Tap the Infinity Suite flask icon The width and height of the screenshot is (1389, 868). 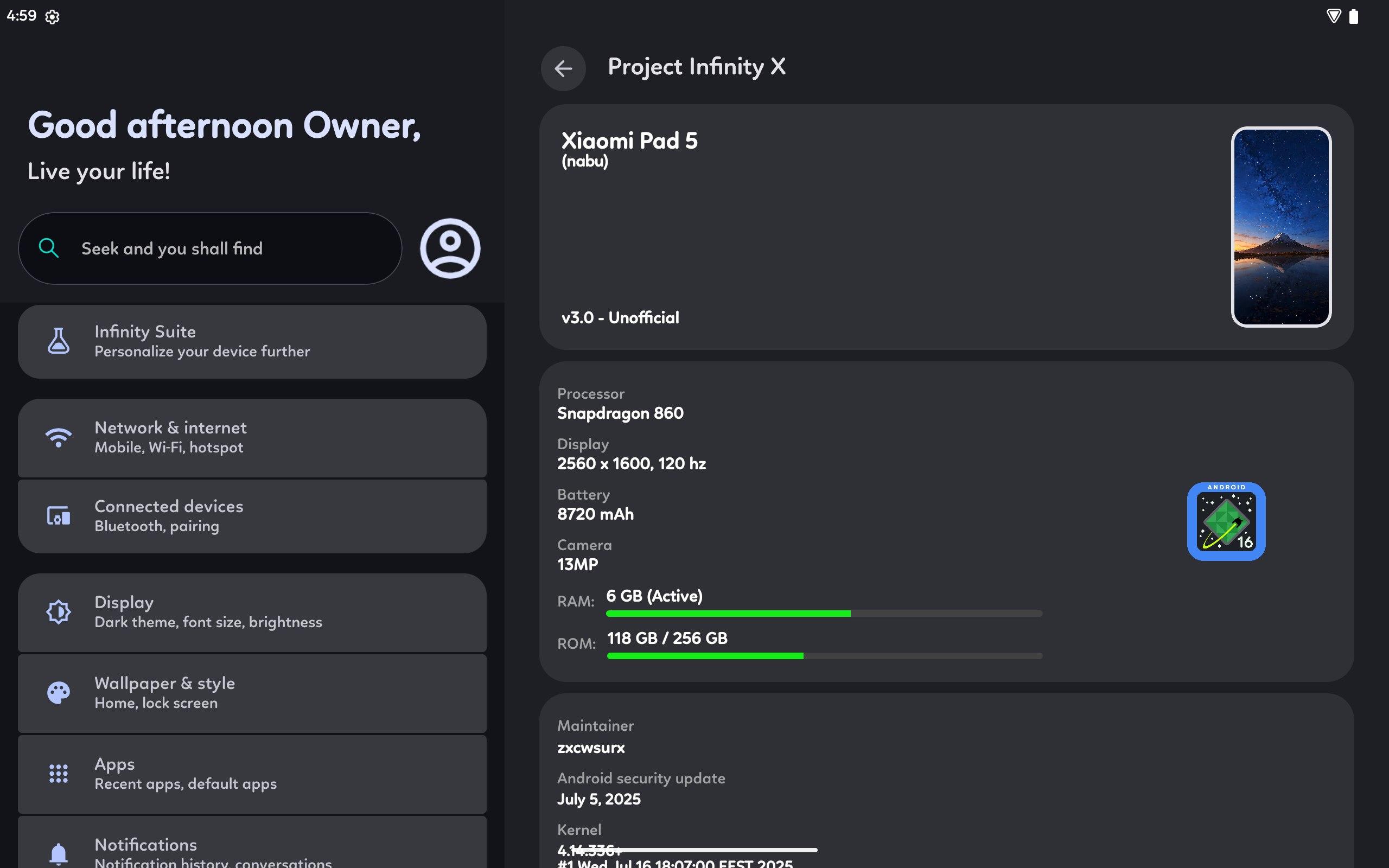click(x=59, y=341)
